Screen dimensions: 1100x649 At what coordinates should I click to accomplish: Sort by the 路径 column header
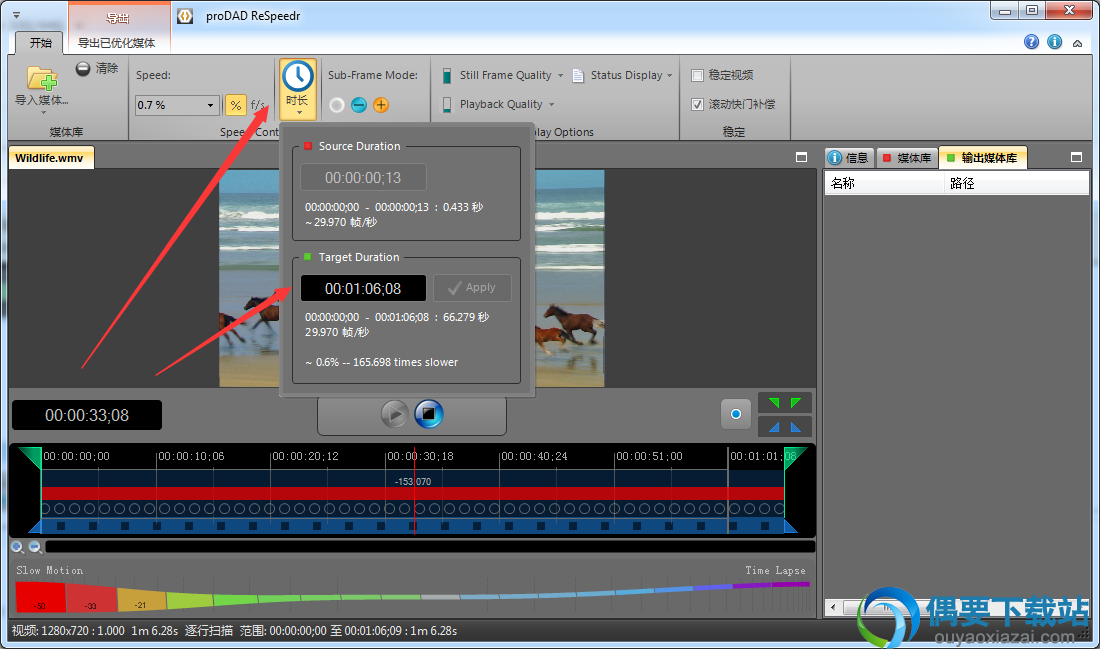pos(1017,183)
